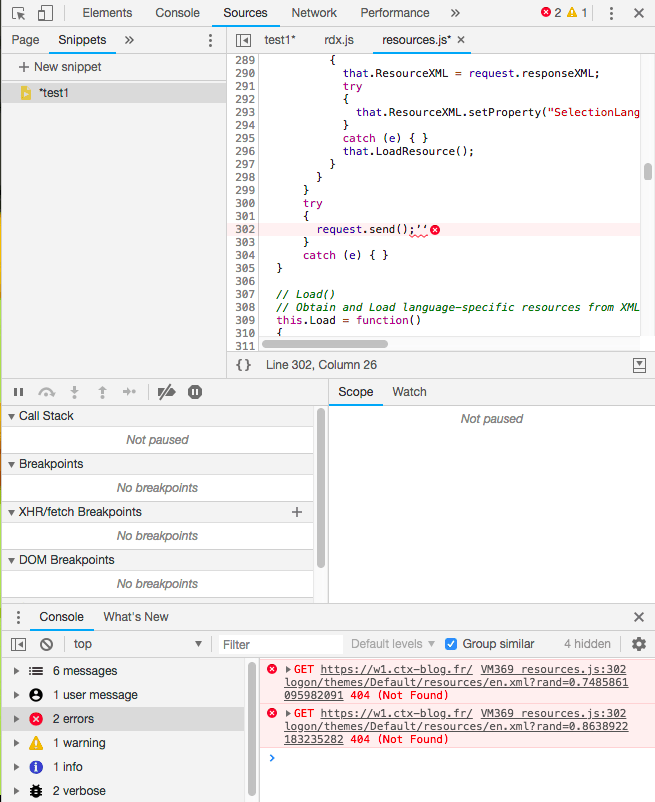Toggle pause on exceptions
The image size is (655, 802).
[195, 392]
